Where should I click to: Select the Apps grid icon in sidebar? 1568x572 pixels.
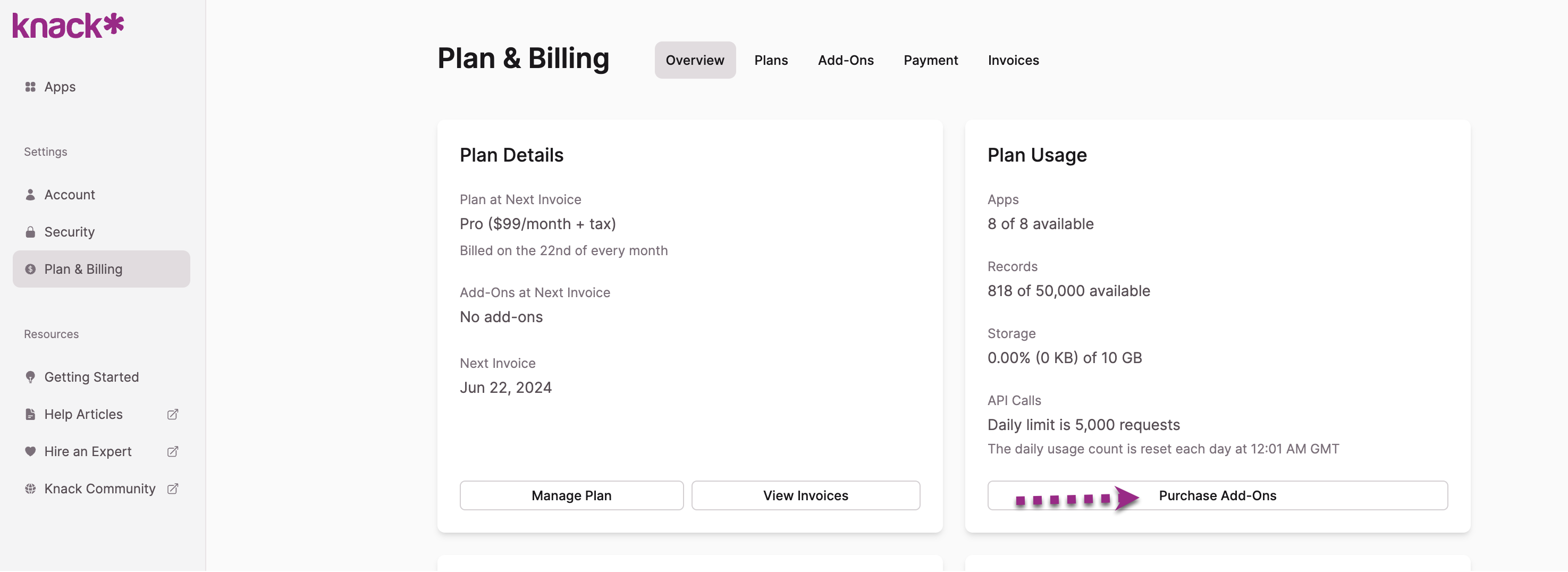pyautogui.click(x=30, y=87)
